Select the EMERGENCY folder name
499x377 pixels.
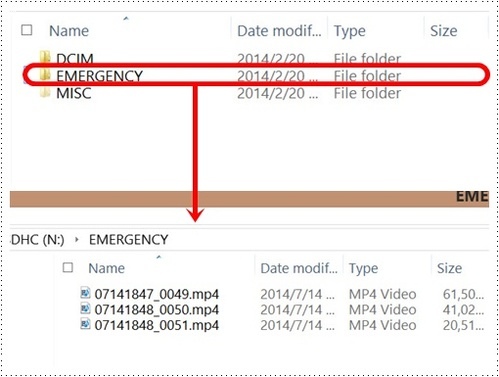tap(99, 76)
